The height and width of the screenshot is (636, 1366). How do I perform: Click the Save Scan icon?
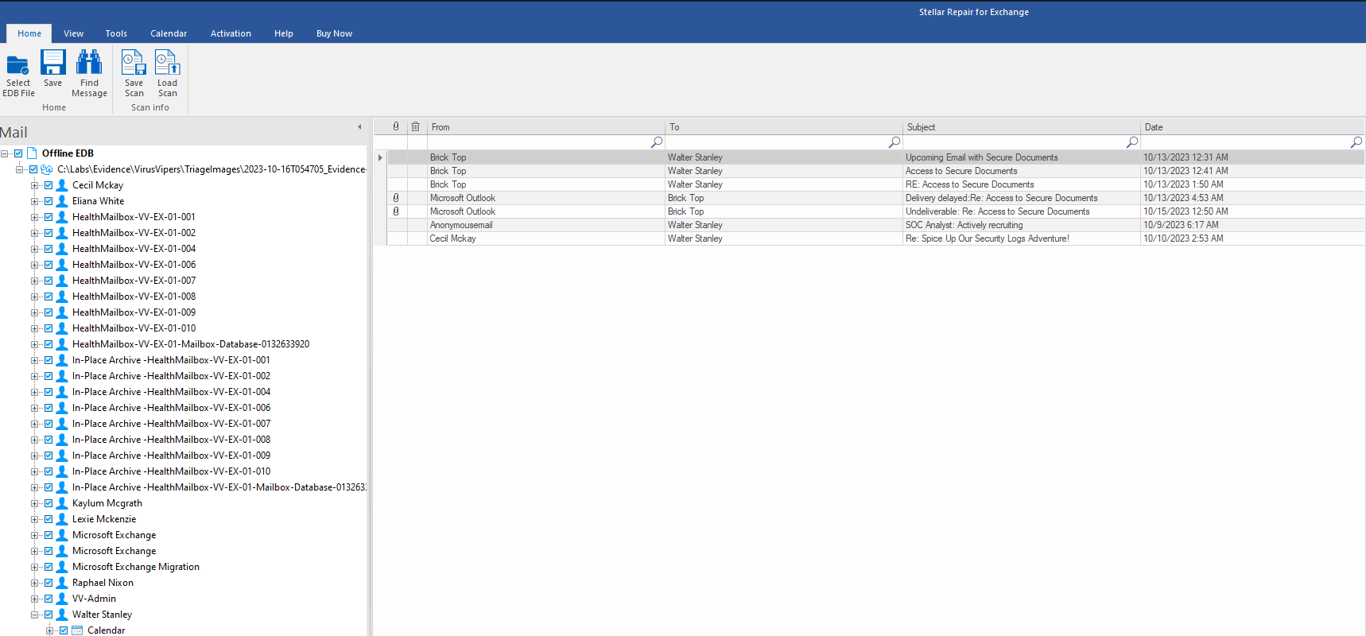134,62
